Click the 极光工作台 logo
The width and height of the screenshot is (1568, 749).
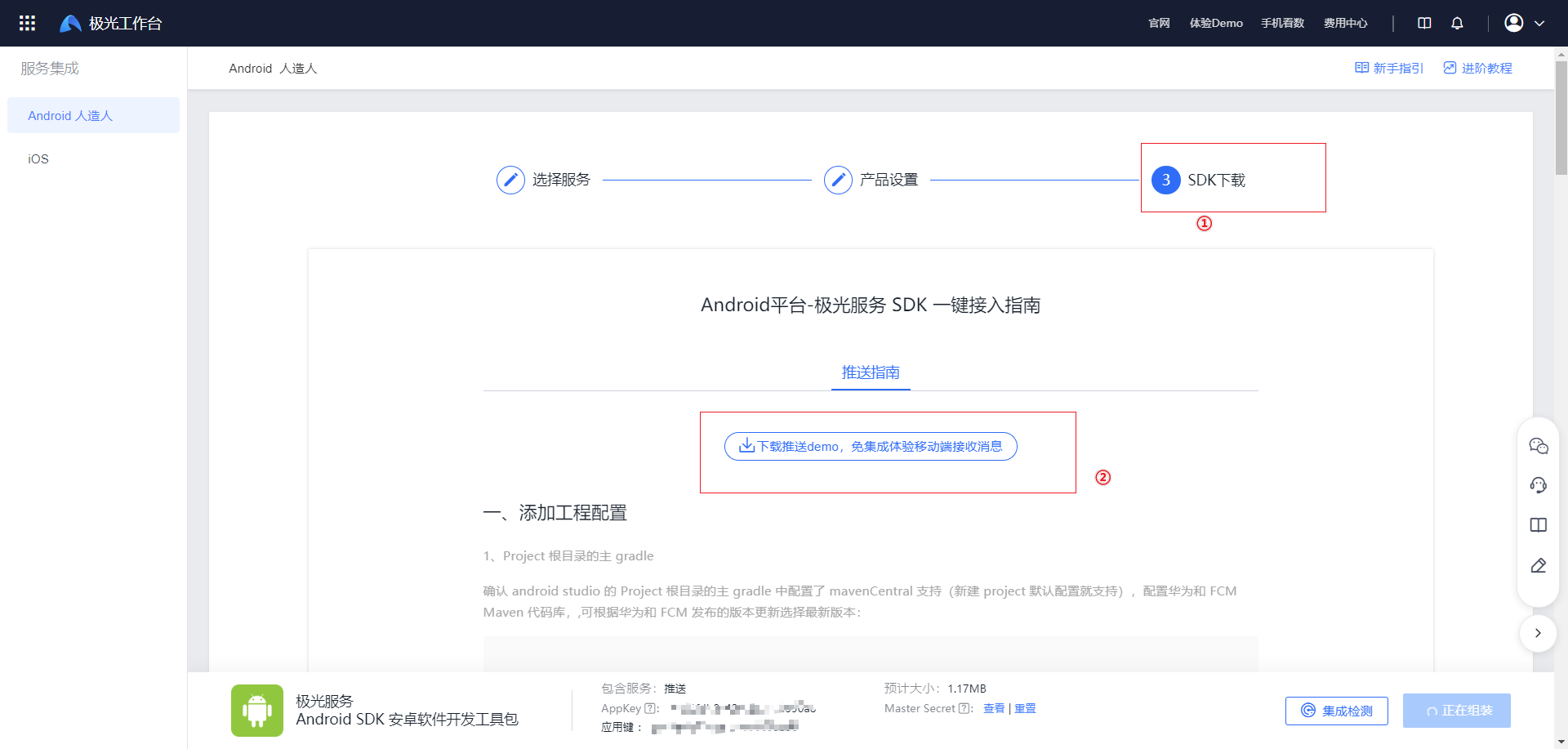[x=111, y=23]
